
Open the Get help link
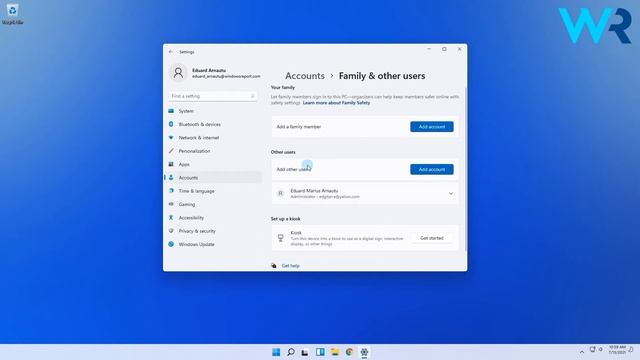[x=291, y=266]
